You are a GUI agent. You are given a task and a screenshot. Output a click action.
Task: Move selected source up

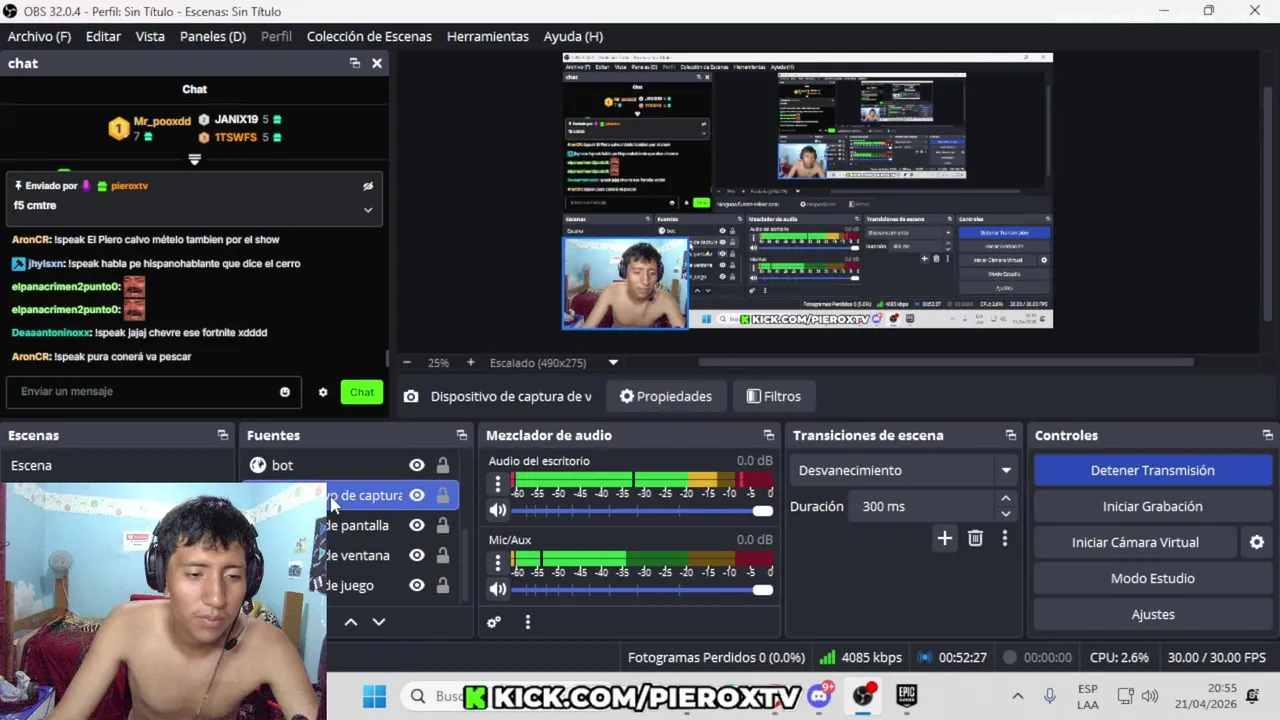351,622
